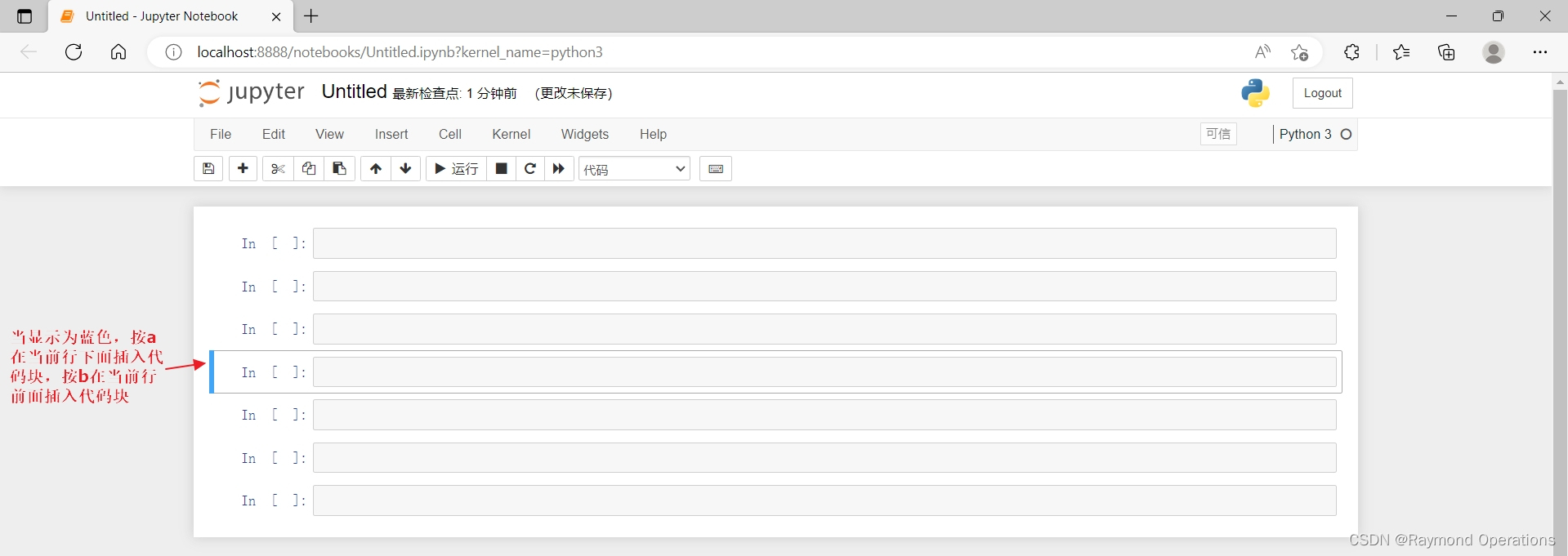Run the current cell with 运行 button

click(456, 168)
